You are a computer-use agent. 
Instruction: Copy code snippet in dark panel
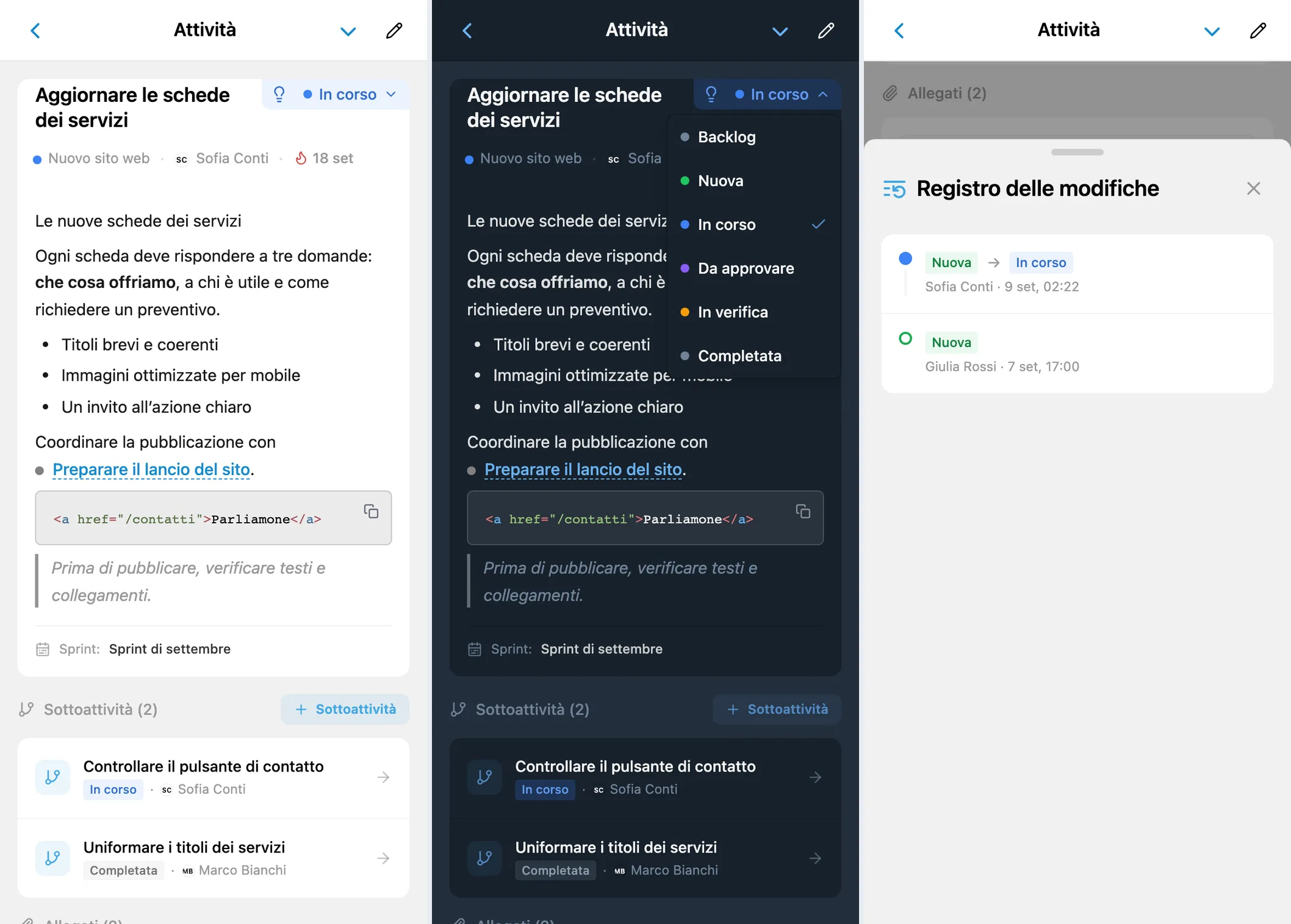[803, 511]
